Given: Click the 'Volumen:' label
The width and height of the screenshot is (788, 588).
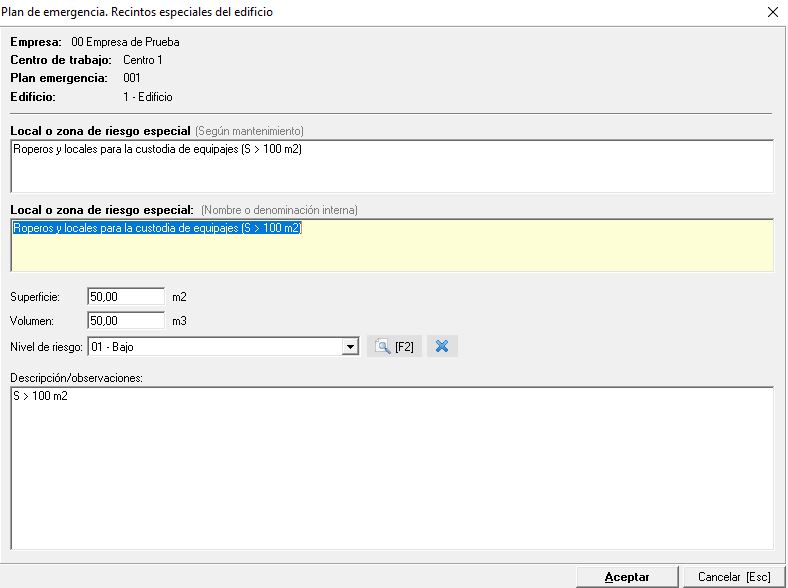Looking at the screenshot, I should click(x=32, y=322).
